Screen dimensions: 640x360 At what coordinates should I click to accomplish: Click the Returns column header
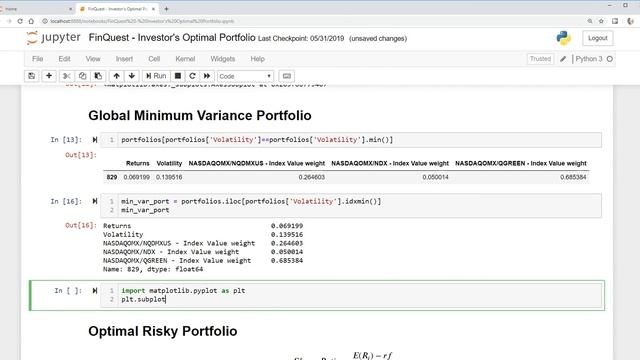(x=138, y=163)
